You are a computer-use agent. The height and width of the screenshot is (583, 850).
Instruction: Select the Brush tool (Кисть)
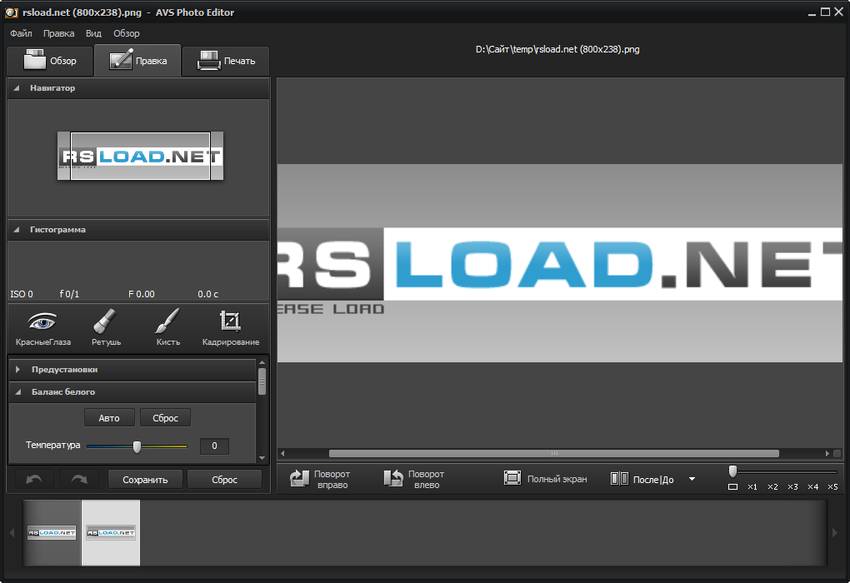167,328
